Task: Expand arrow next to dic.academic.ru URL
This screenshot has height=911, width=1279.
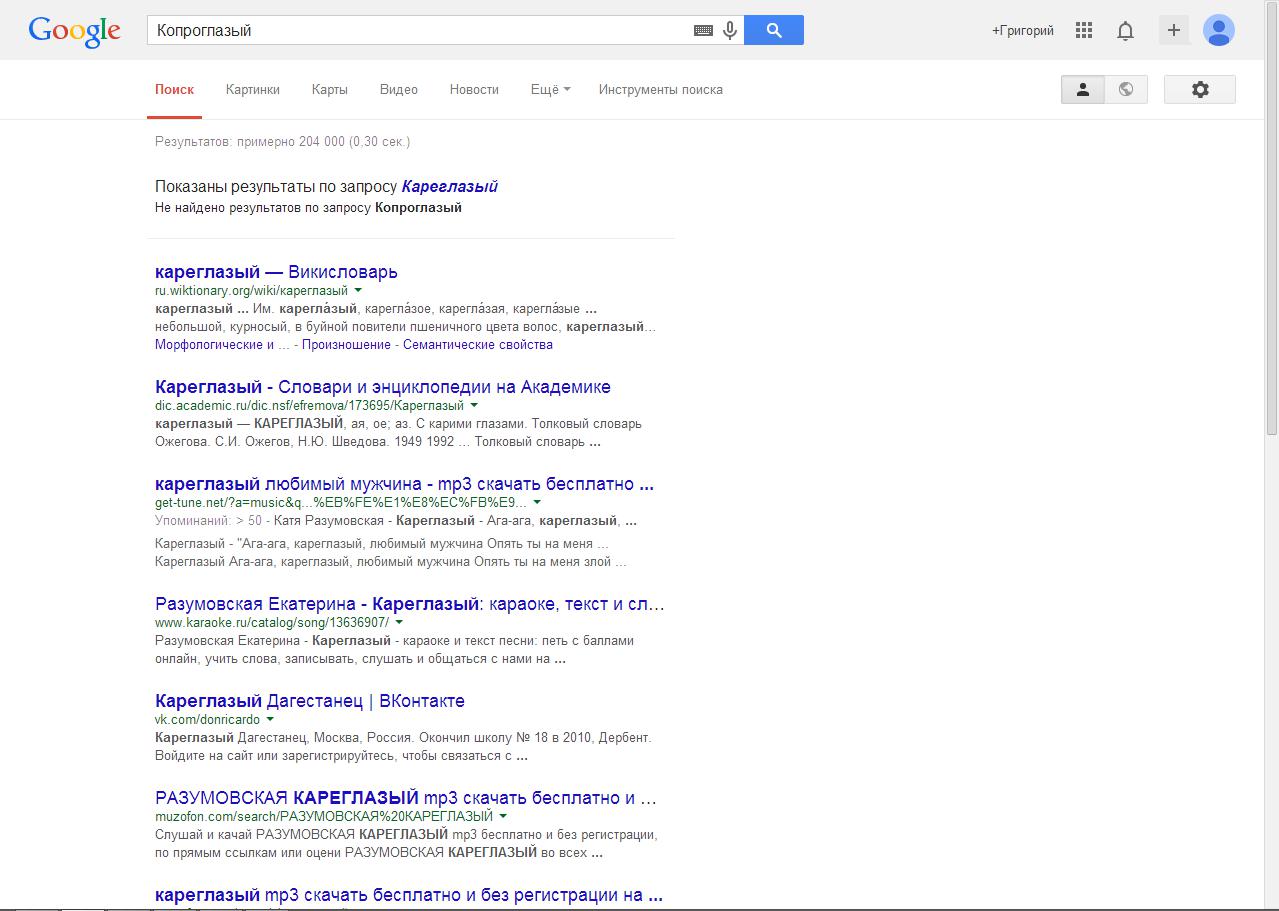Action: coord(474,406)
